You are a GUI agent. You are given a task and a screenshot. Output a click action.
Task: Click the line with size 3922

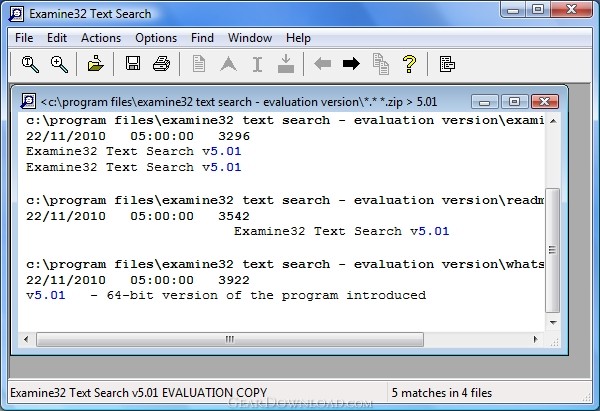click(138, 280)
